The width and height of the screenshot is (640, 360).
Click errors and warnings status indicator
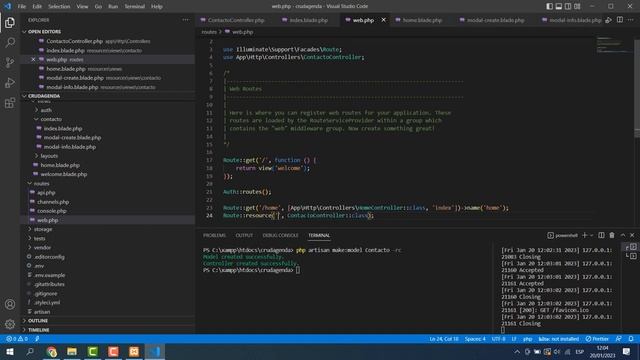pos(17,339)
